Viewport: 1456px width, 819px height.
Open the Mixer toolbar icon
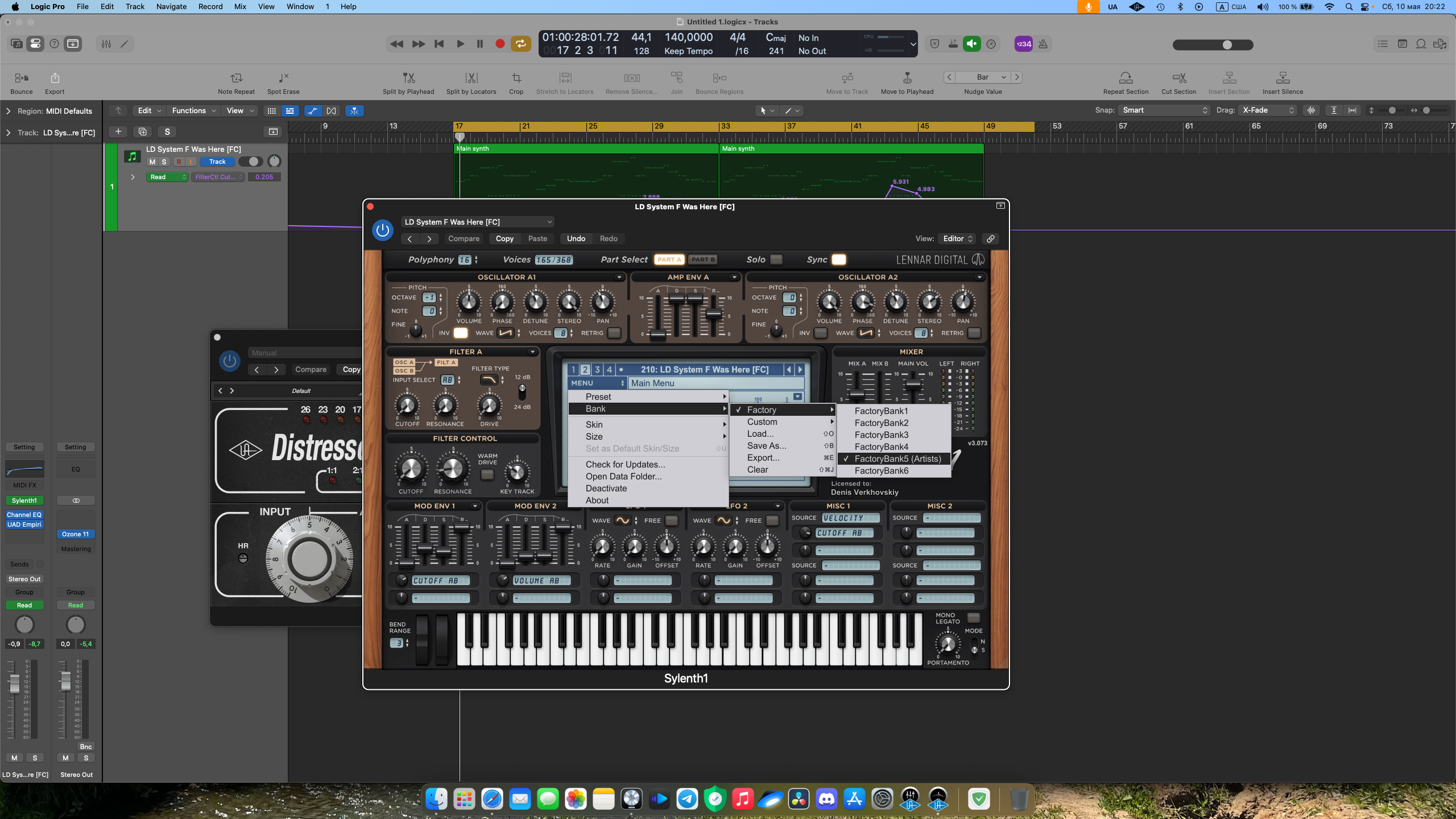point(106,44)
